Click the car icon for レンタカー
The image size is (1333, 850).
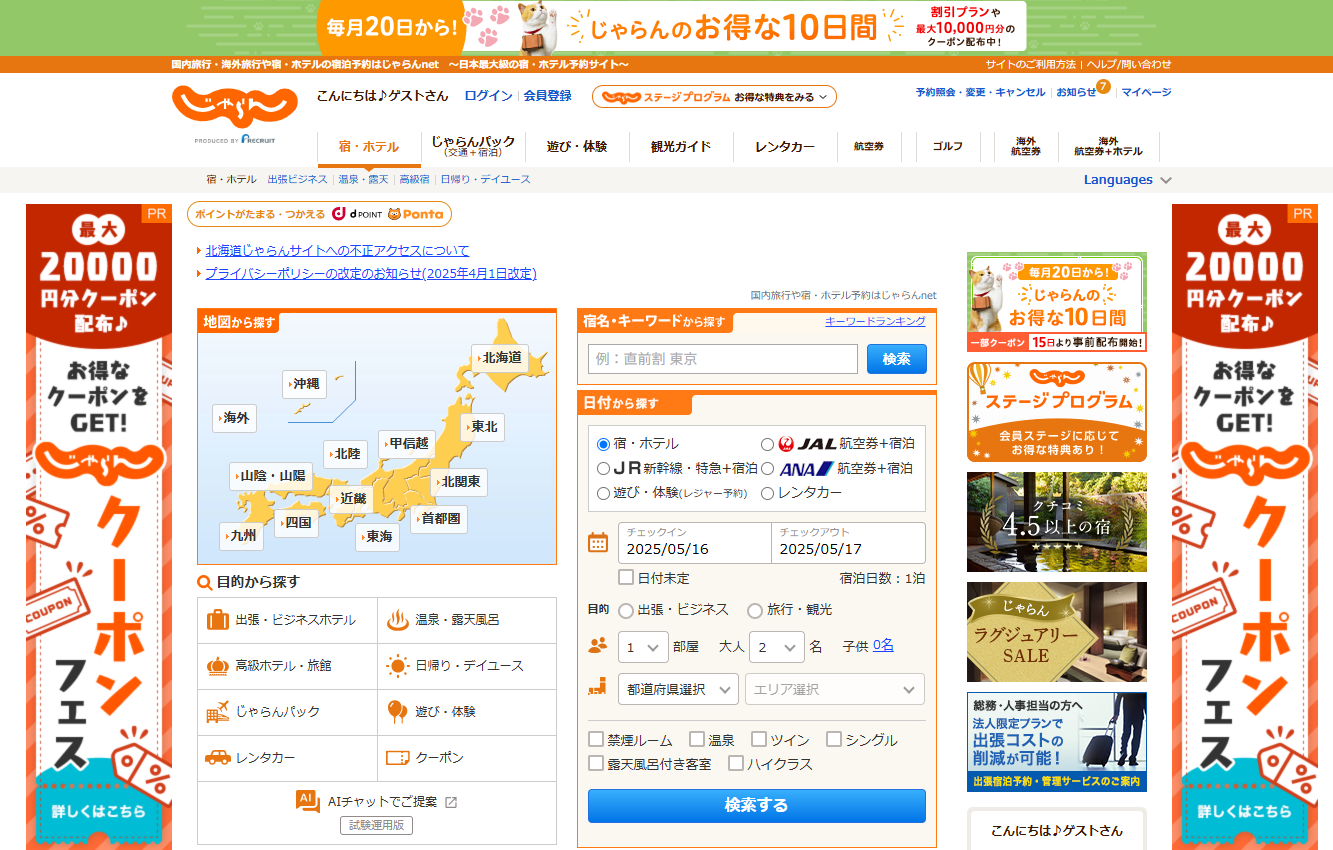pyautogui.click(x=217, y=758)
